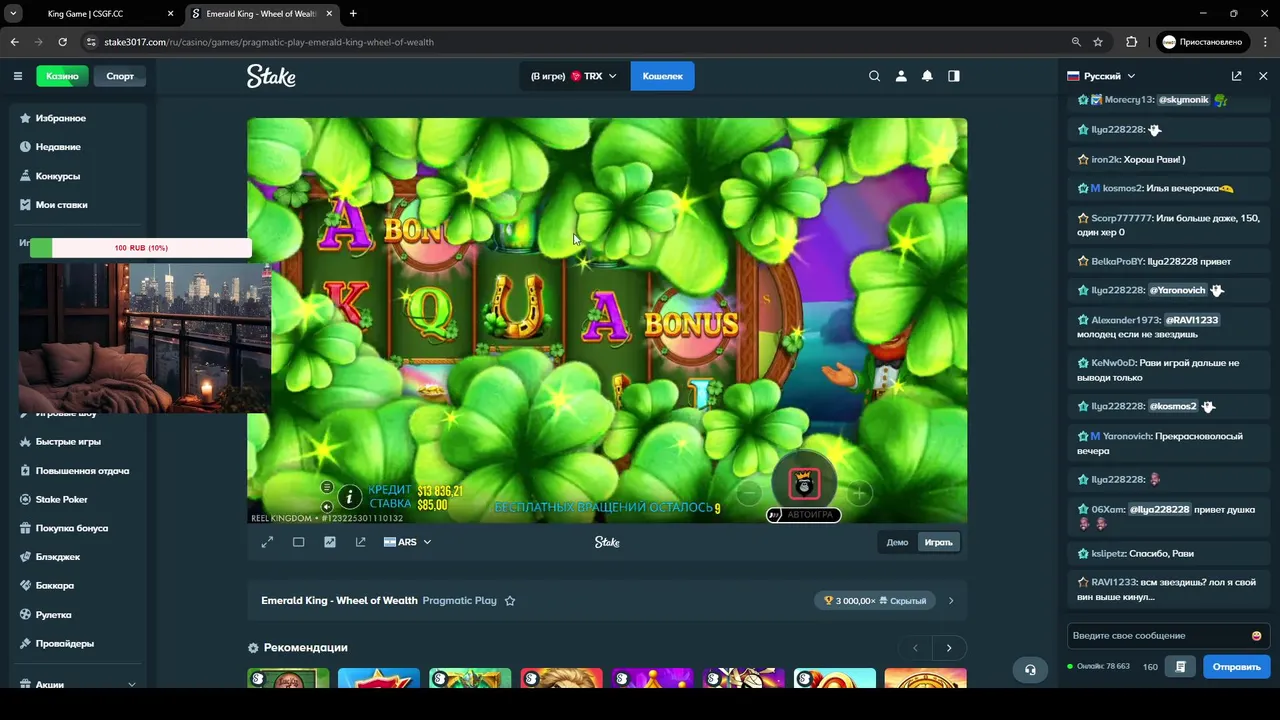
Task: Bookmark this page star icon
Action: pos(1098,42)
